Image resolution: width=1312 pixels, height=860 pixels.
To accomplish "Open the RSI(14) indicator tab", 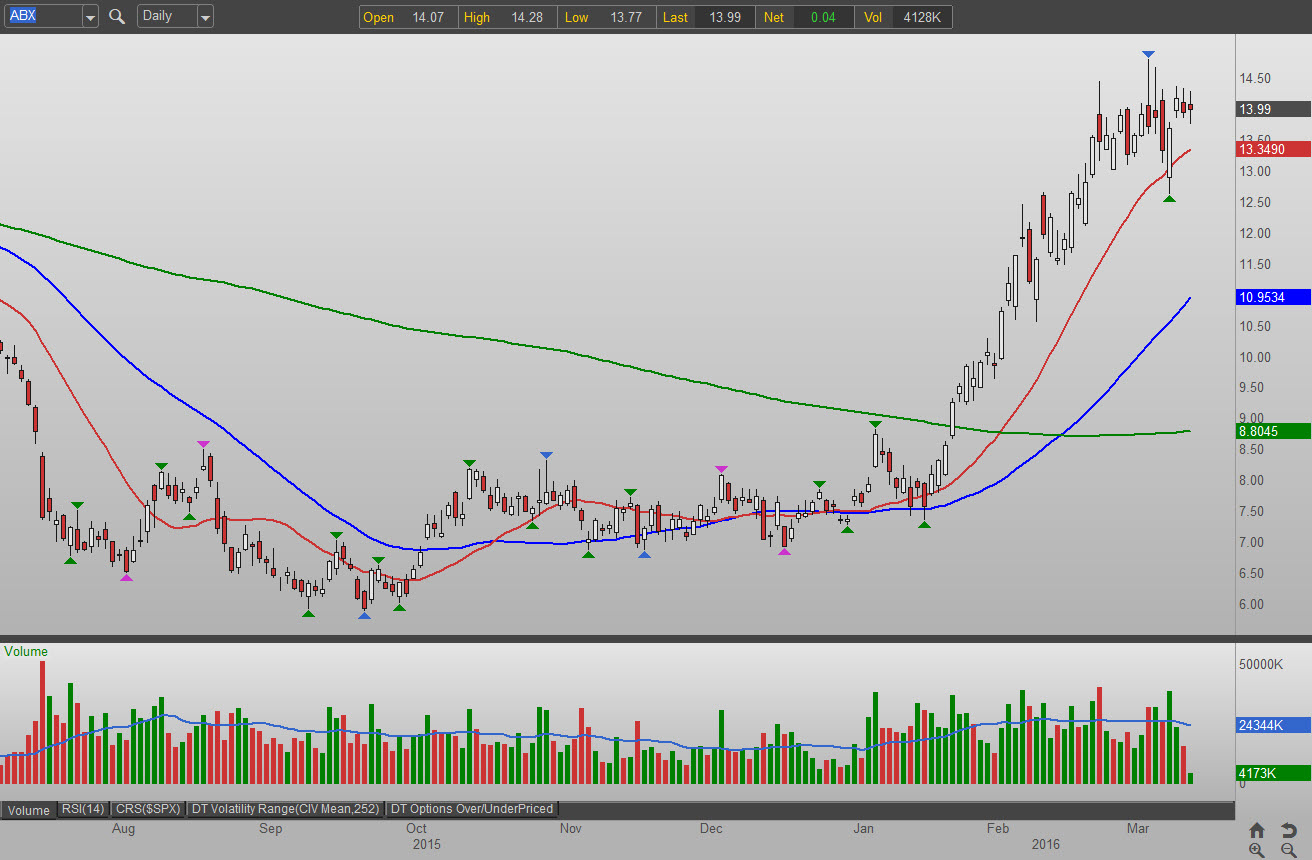I will pyautogui.click(x=83, y=809).
